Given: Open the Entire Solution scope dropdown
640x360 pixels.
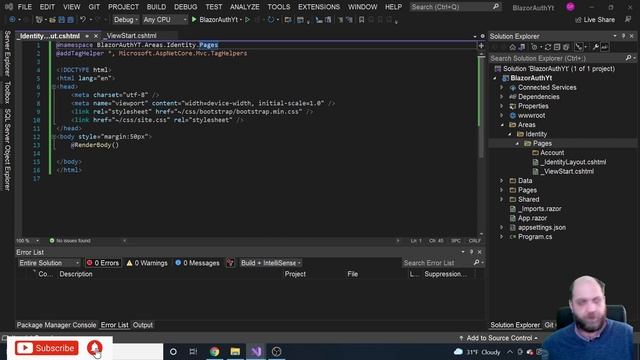Looking at the screenshot, I should [49, 263].
